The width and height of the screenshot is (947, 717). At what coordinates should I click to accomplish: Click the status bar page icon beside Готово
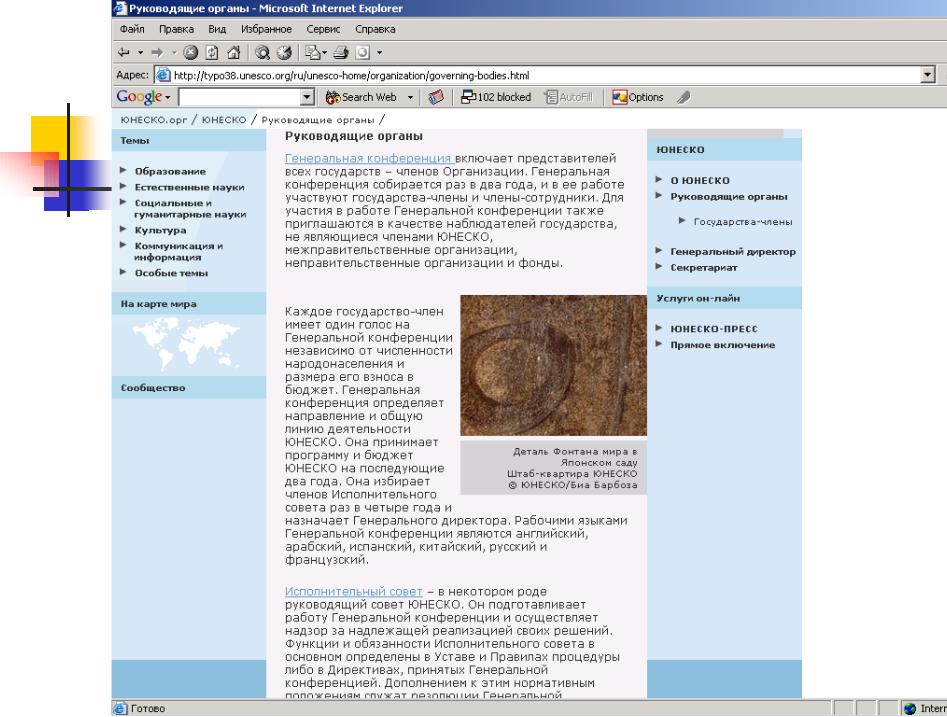point(121,708)
